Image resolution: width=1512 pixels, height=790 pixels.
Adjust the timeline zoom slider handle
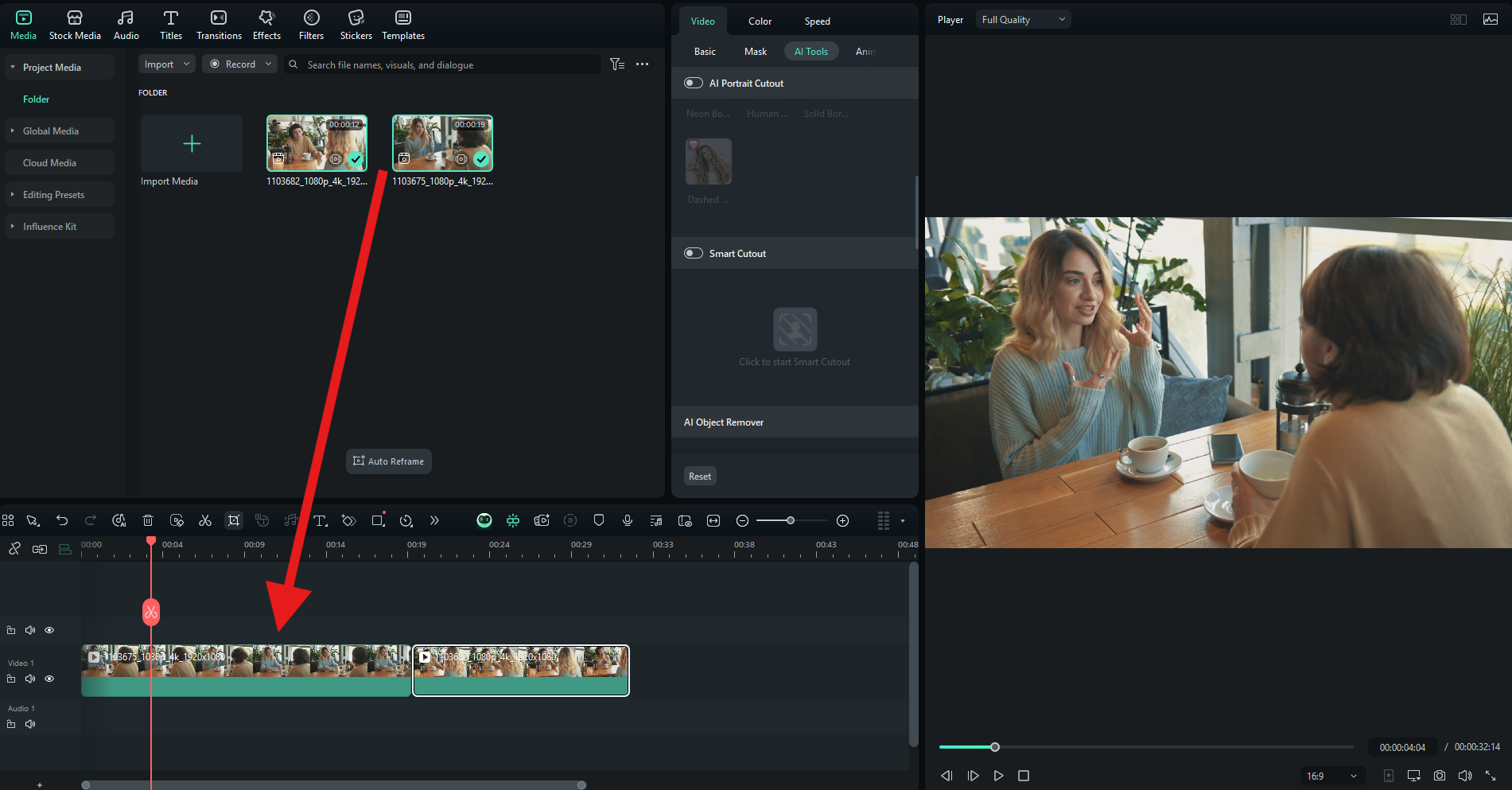pyautogui.click(x=790, y=520)
